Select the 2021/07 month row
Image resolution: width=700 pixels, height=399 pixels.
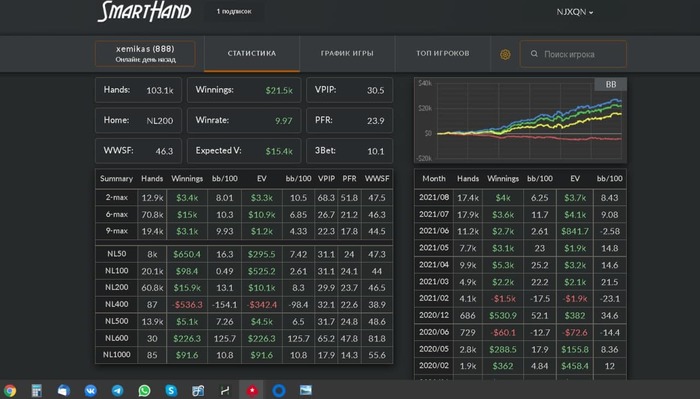521,214
